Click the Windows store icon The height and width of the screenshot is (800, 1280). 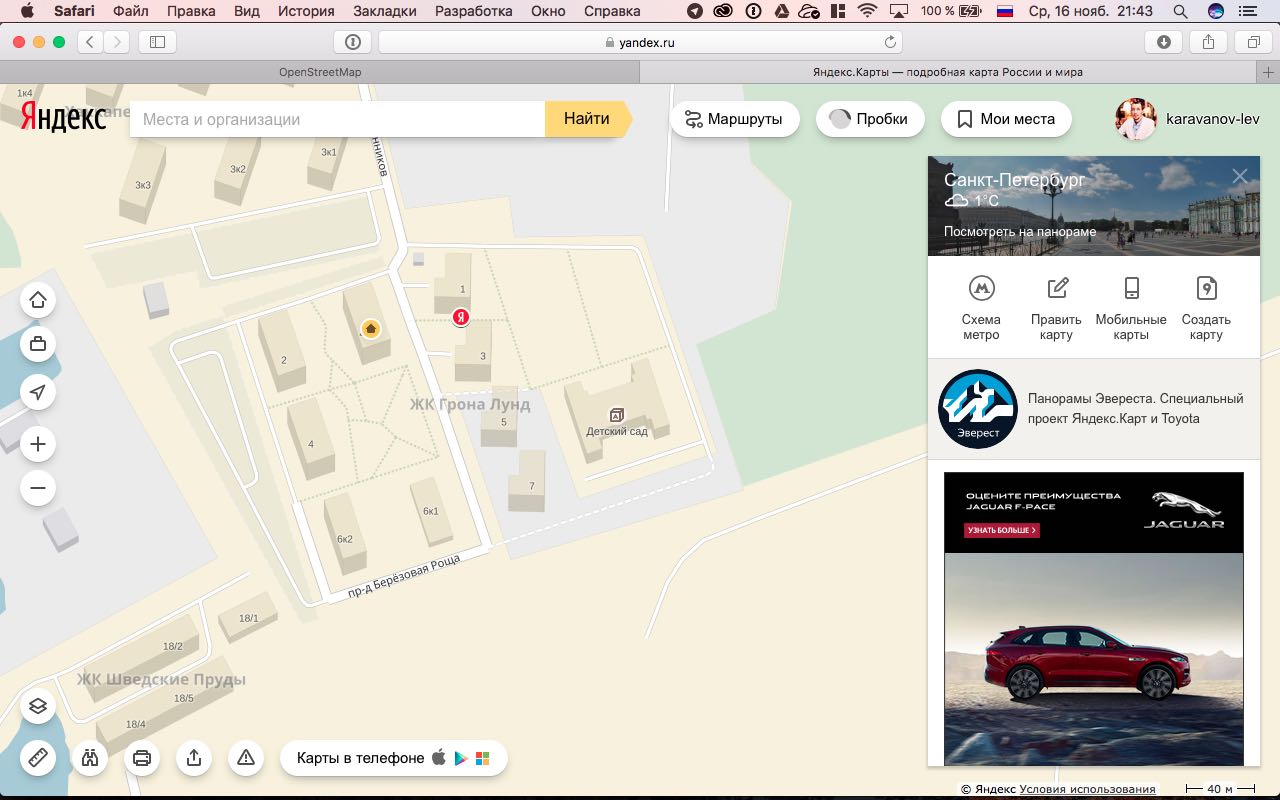[x=483, y=758]
